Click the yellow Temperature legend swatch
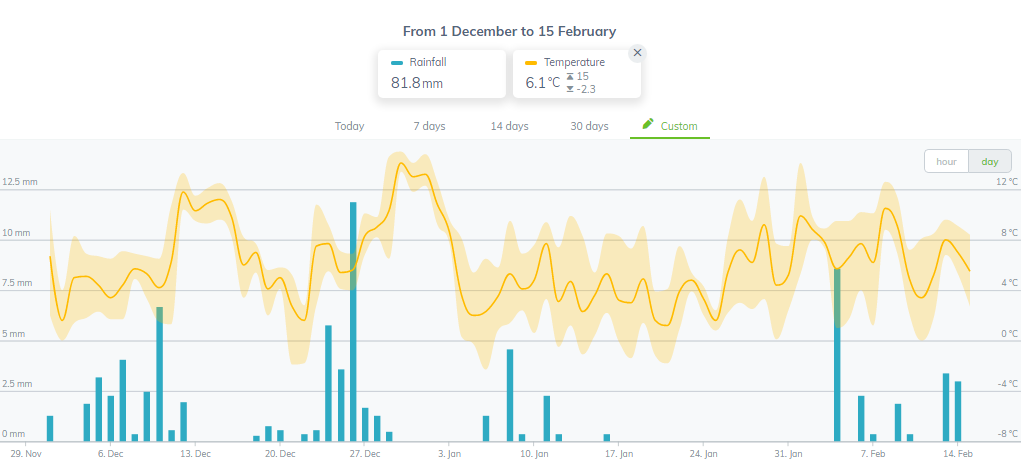Screen dimensions: 1021x473 [x=531, y=63]
